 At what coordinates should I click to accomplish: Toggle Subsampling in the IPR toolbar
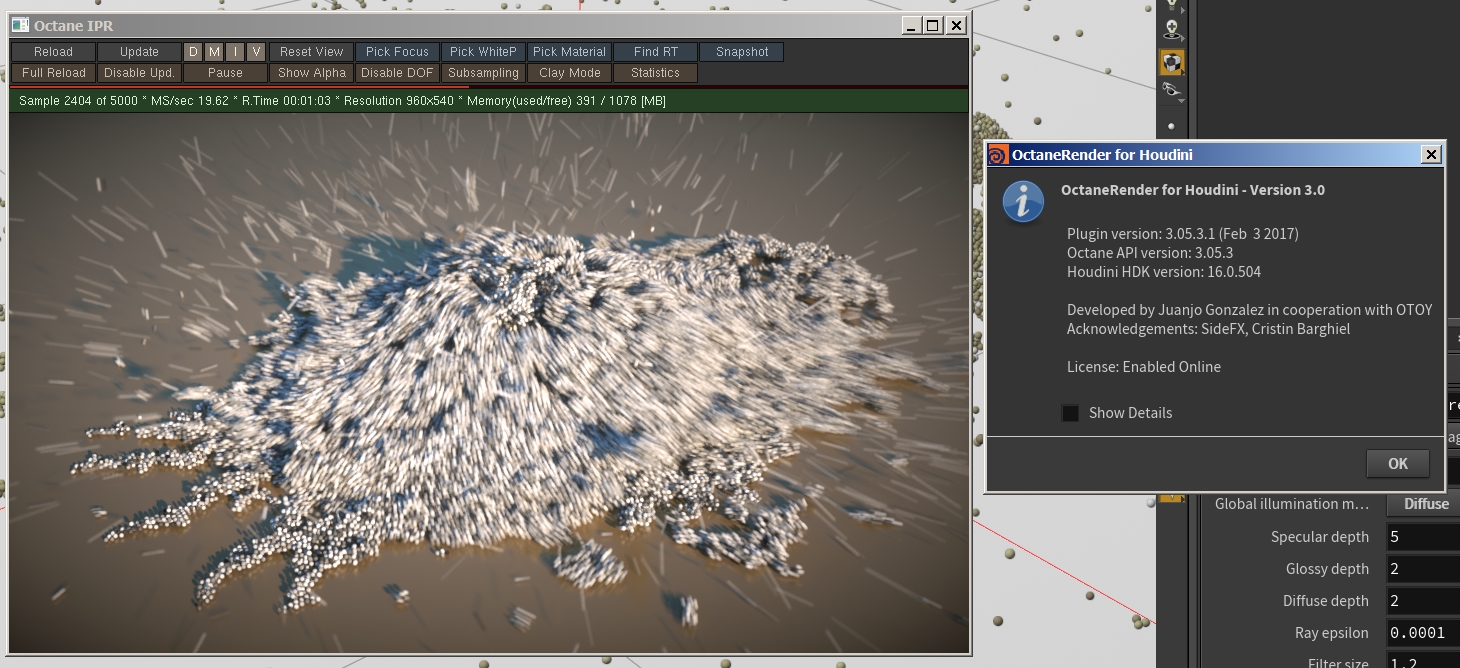(x=483, y=73)
